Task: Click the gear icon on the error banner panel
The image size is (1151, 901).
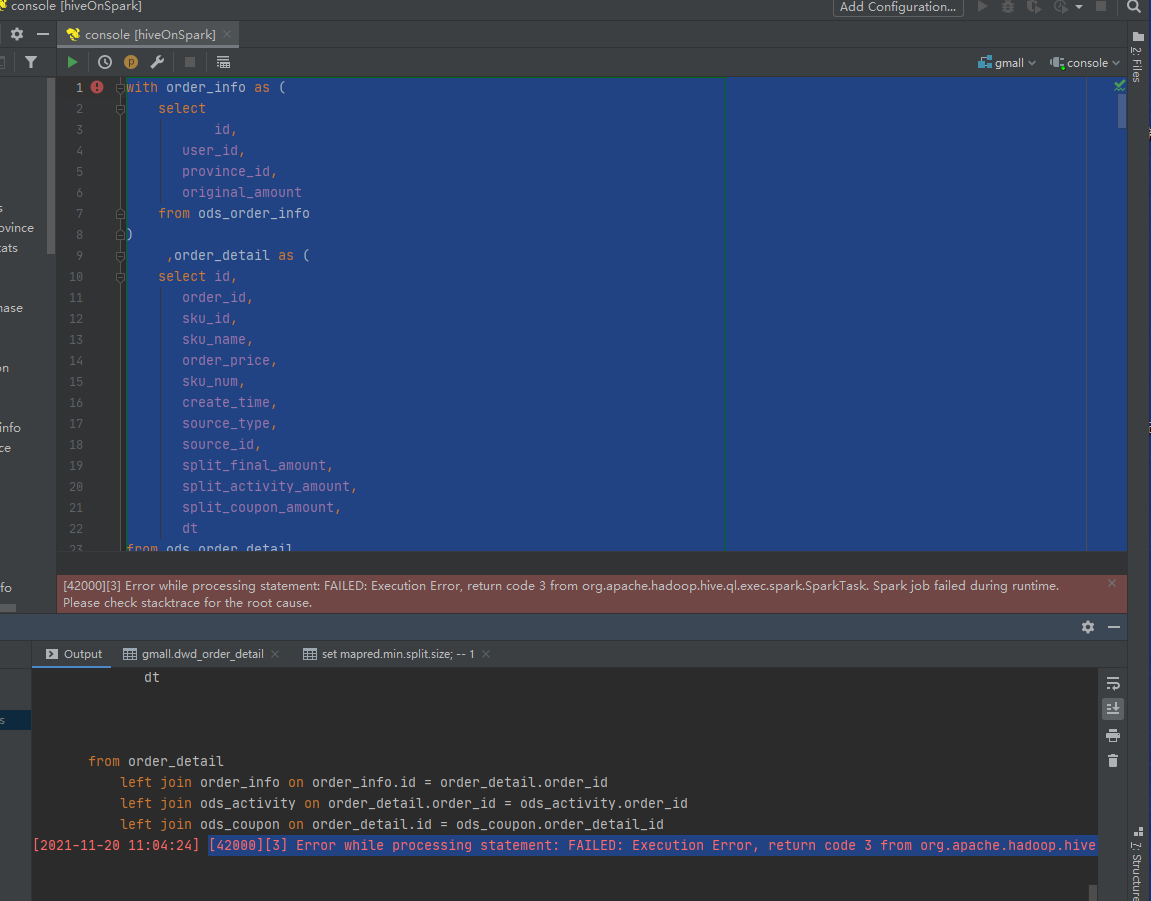Action: point(1088,627)
